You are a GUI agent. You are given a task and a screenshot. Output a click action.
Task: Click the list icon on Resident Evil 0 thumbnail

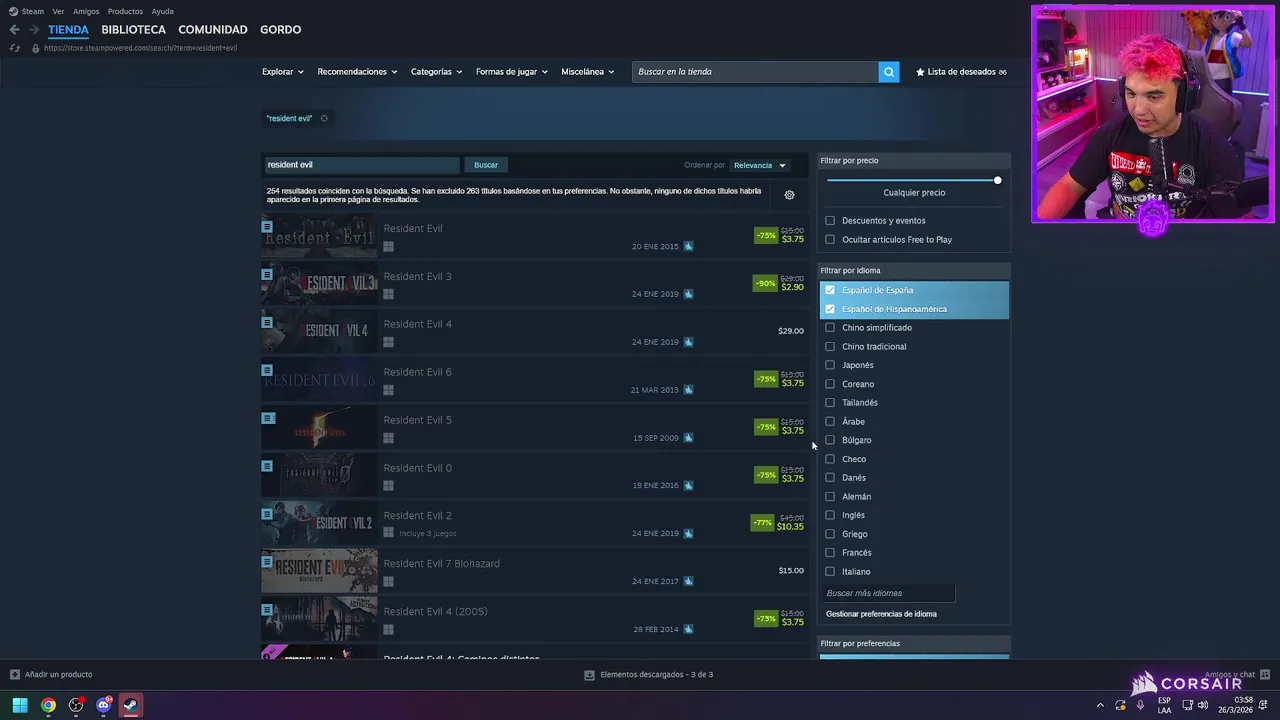[x=267, y=466]
